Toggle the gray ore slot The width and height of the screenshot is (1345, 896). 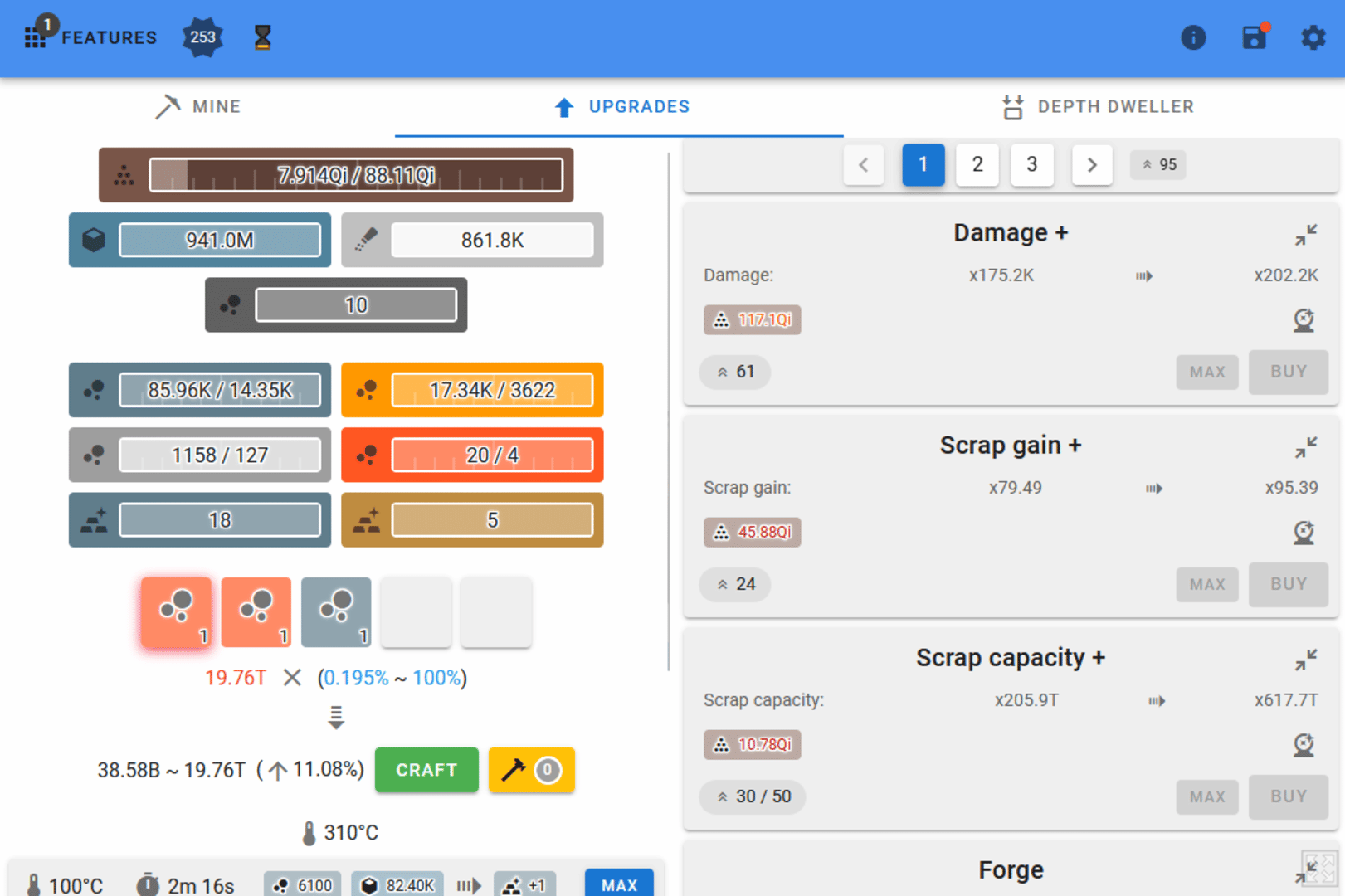[336, 612]
